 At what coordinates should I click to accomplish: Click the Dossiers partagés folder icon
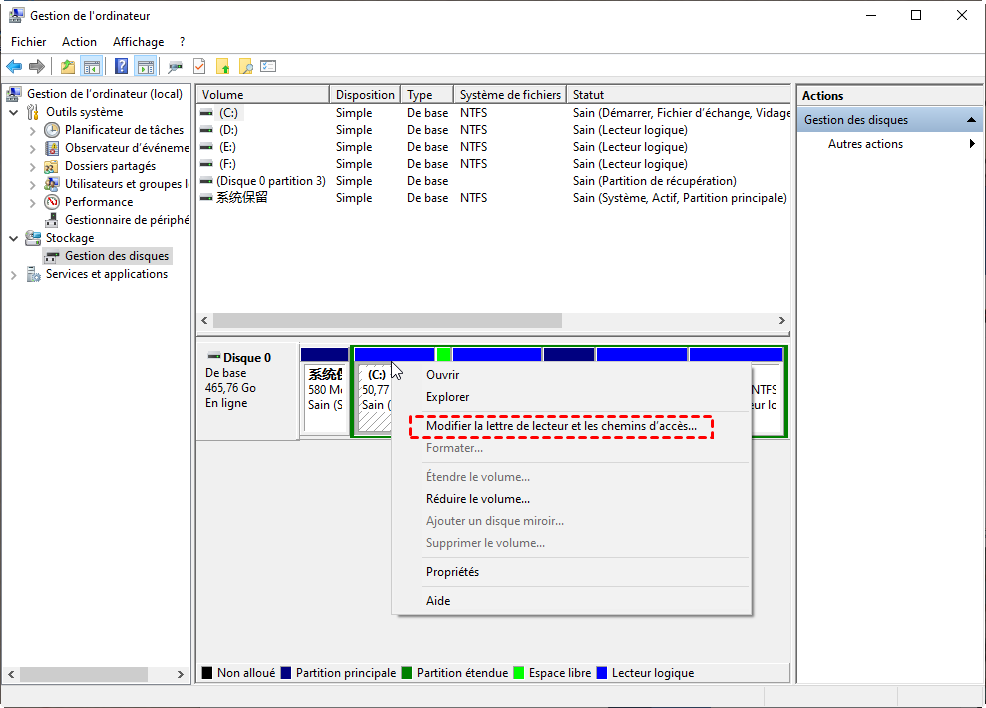coord(52,167)
